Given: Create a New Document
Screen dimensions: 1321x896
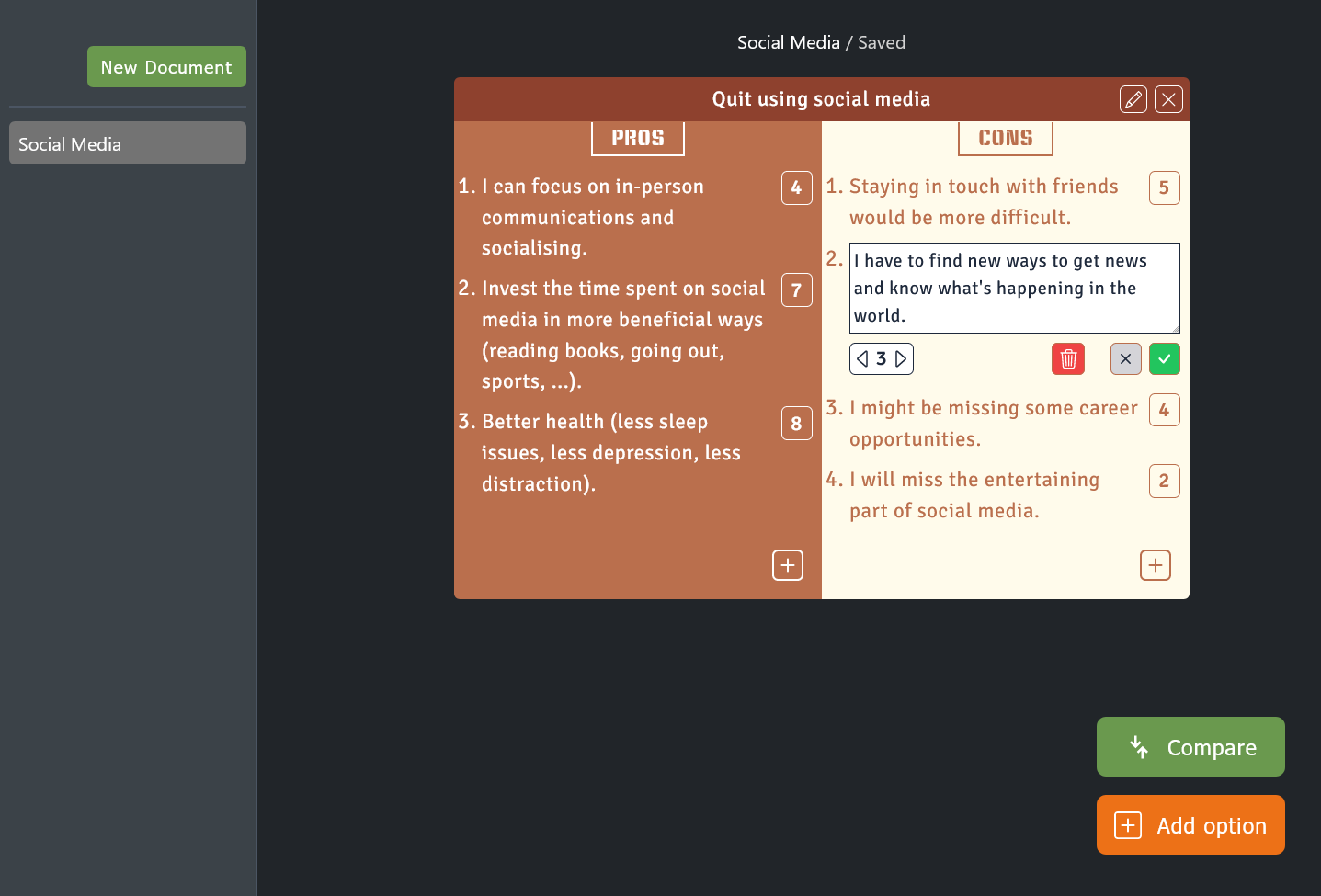Looking at the screenshot, I should [166, 66].
